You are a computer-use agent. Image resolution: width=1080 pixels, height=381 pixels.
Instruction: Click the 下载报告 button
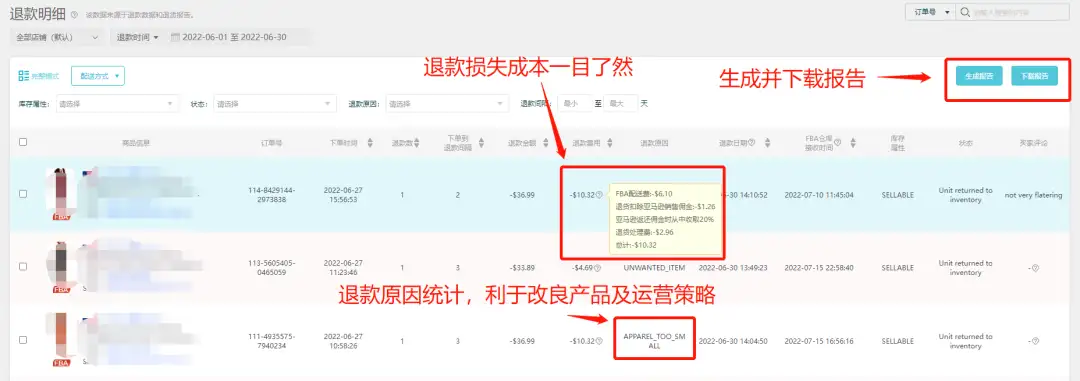(x=1034, y=76)
